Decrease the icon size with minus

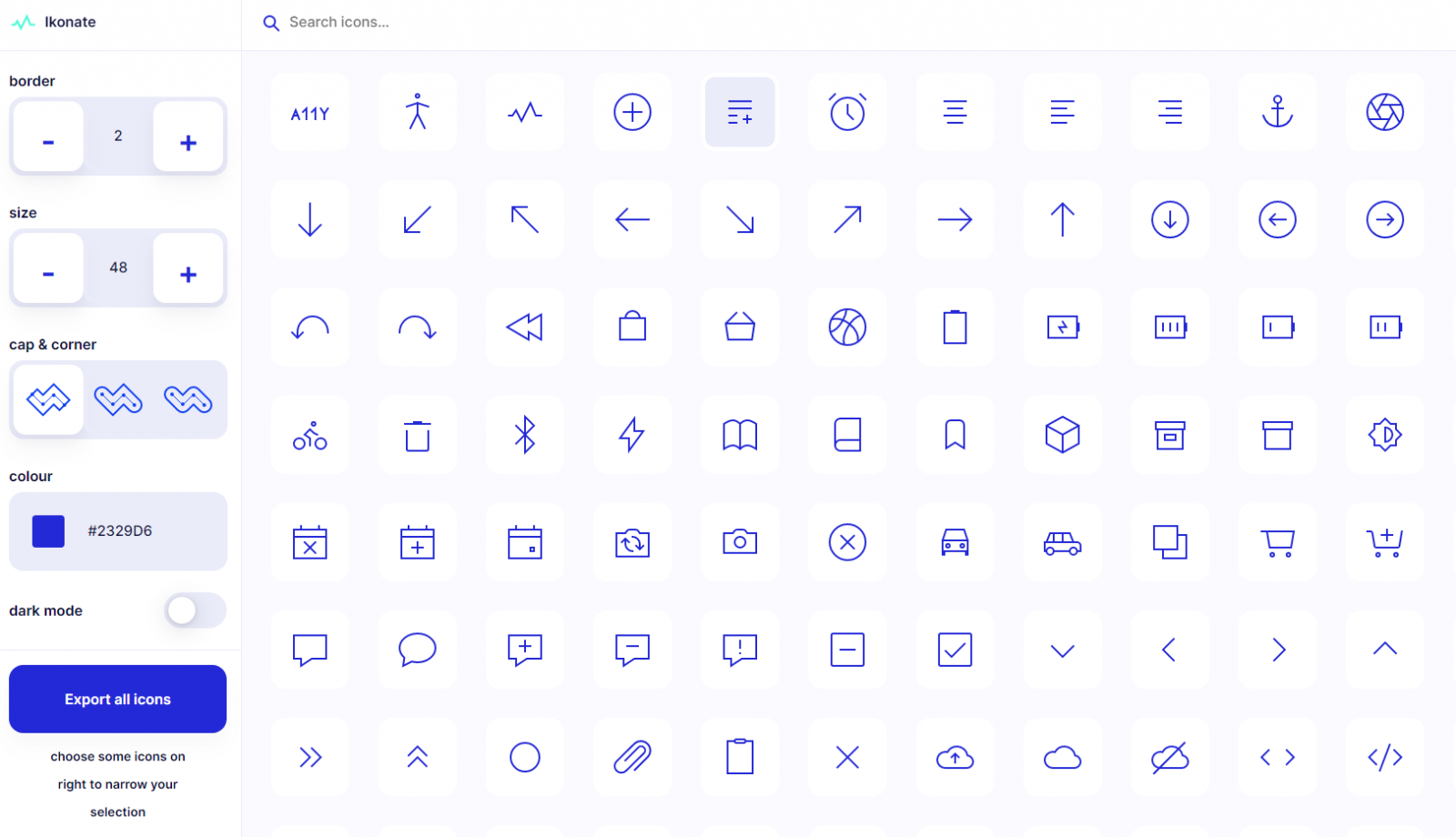pos(48,269)
